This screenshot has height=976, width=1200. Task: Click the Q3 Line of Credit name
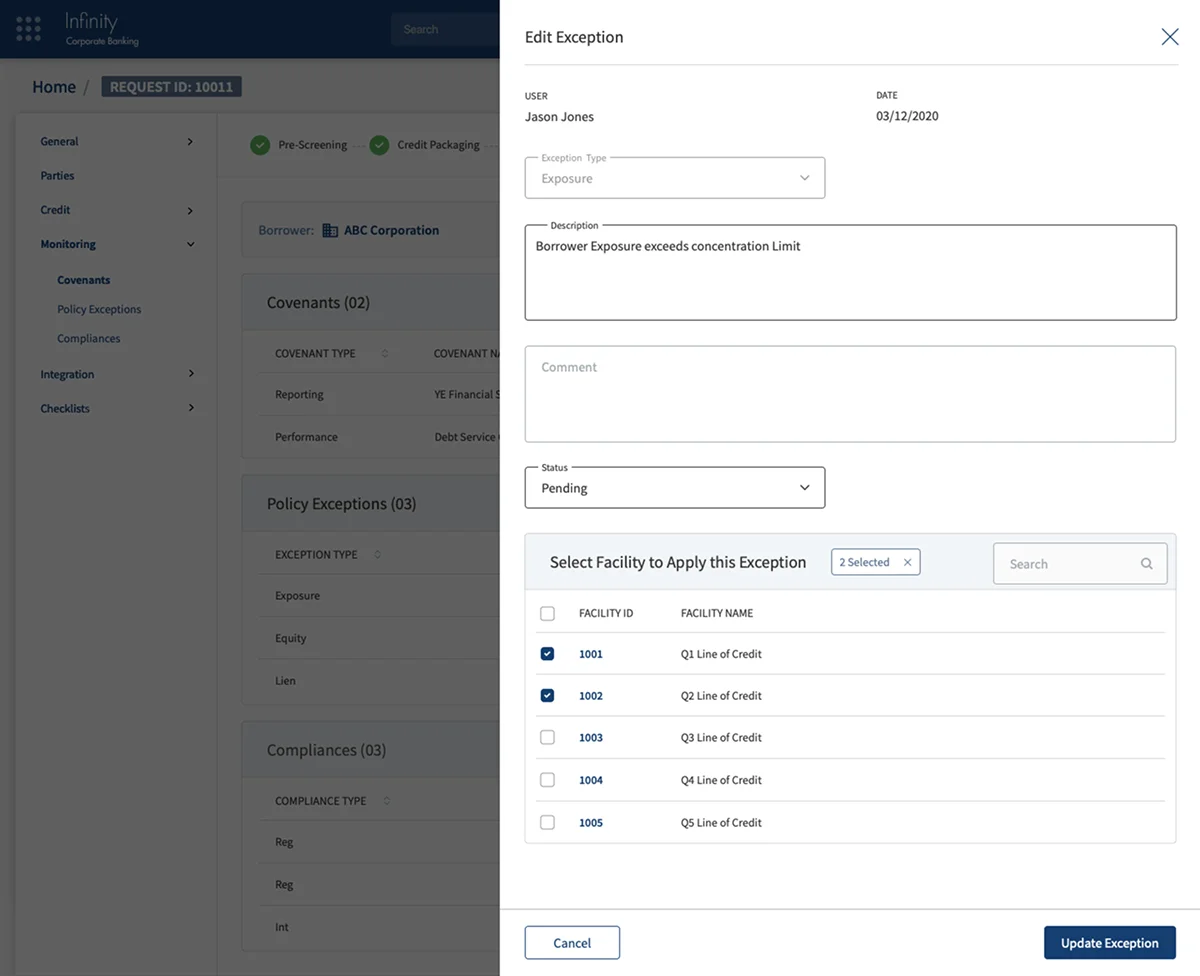[721, 738]
